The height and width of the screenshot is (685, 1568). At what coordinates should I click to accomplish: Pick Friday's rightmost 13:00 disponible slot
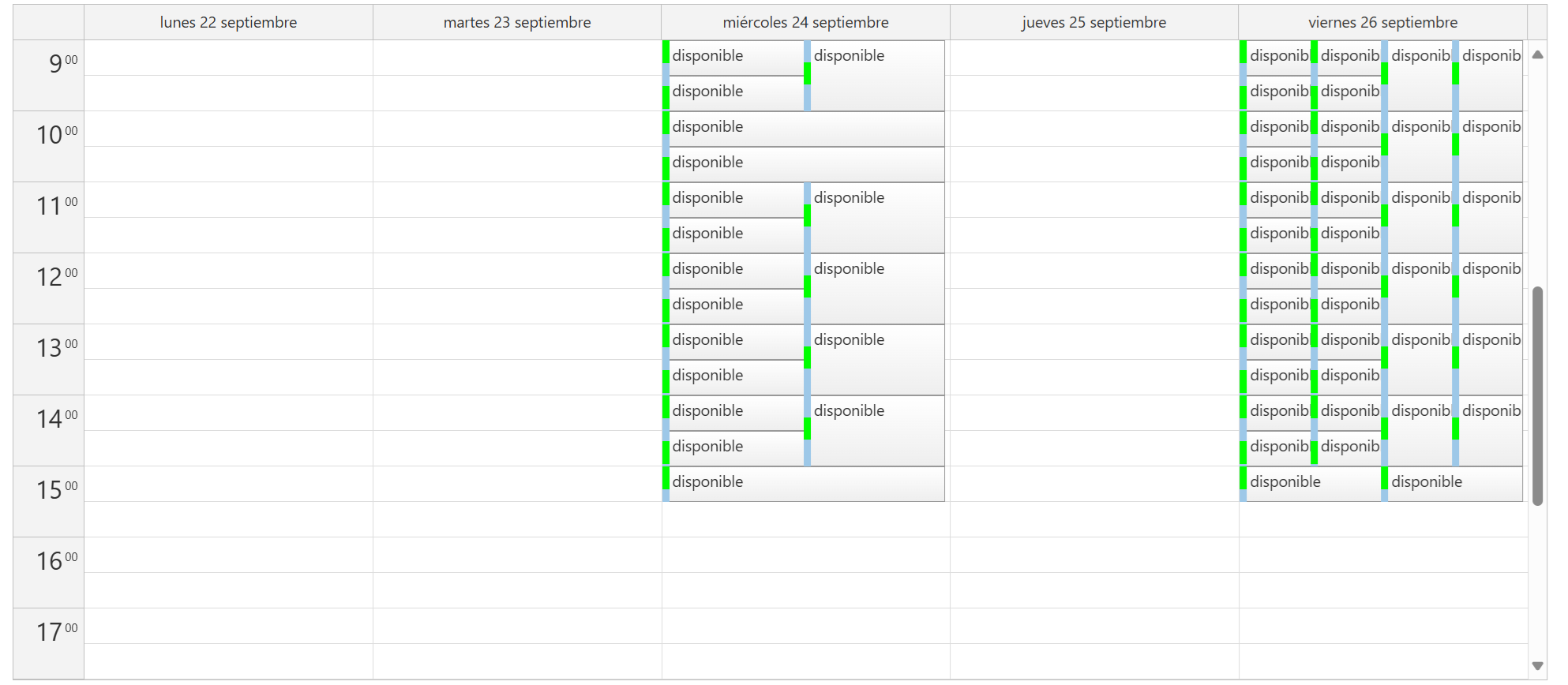click(x=1490, y=359)
